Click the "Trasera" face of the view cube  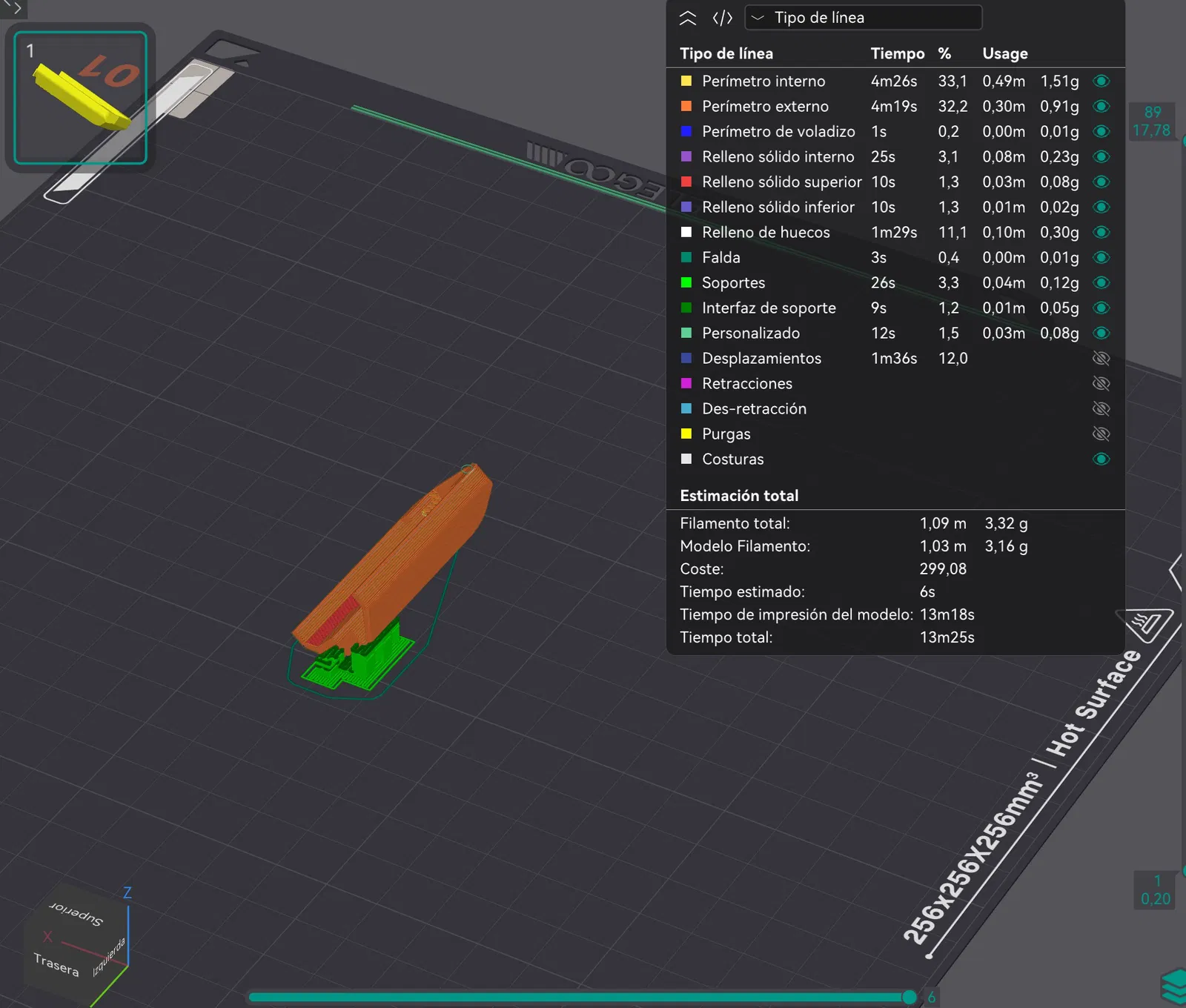tap(56, 964)
